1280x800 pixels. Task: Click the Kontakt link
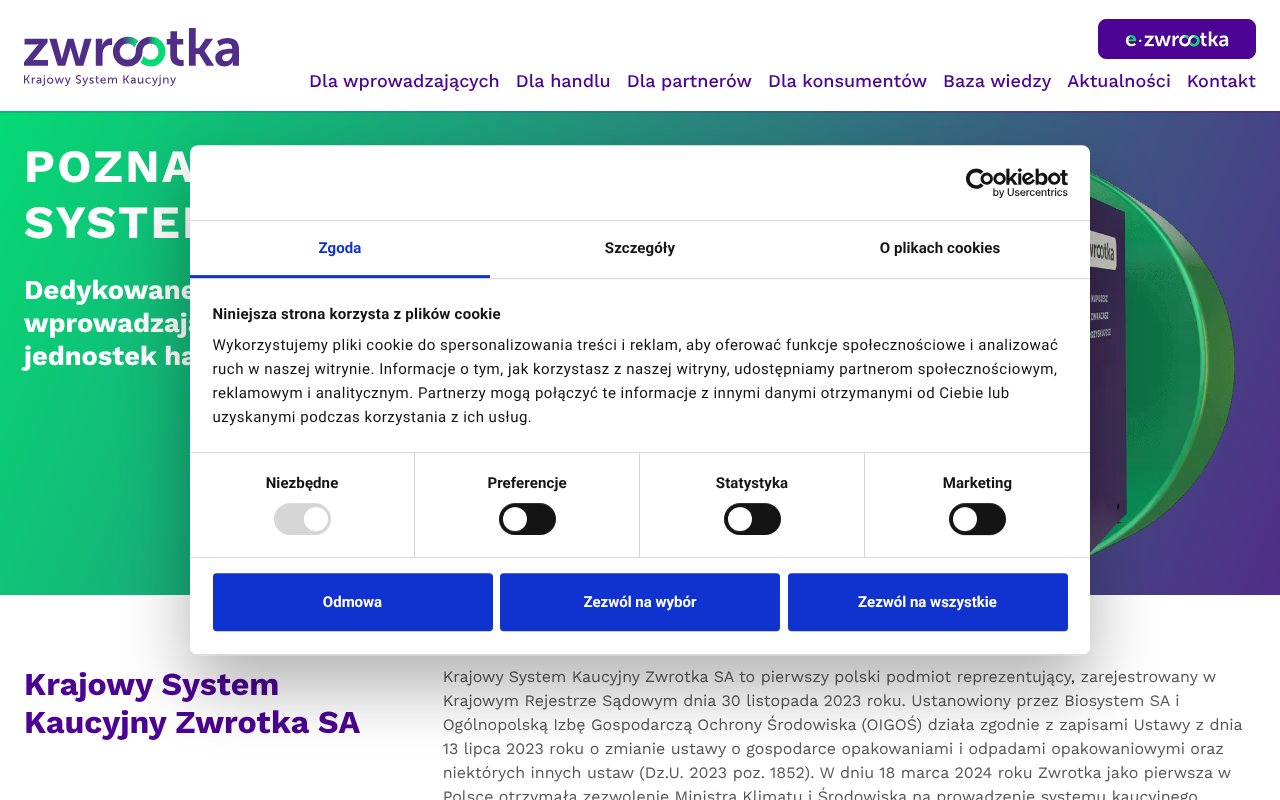(1221, 81)
